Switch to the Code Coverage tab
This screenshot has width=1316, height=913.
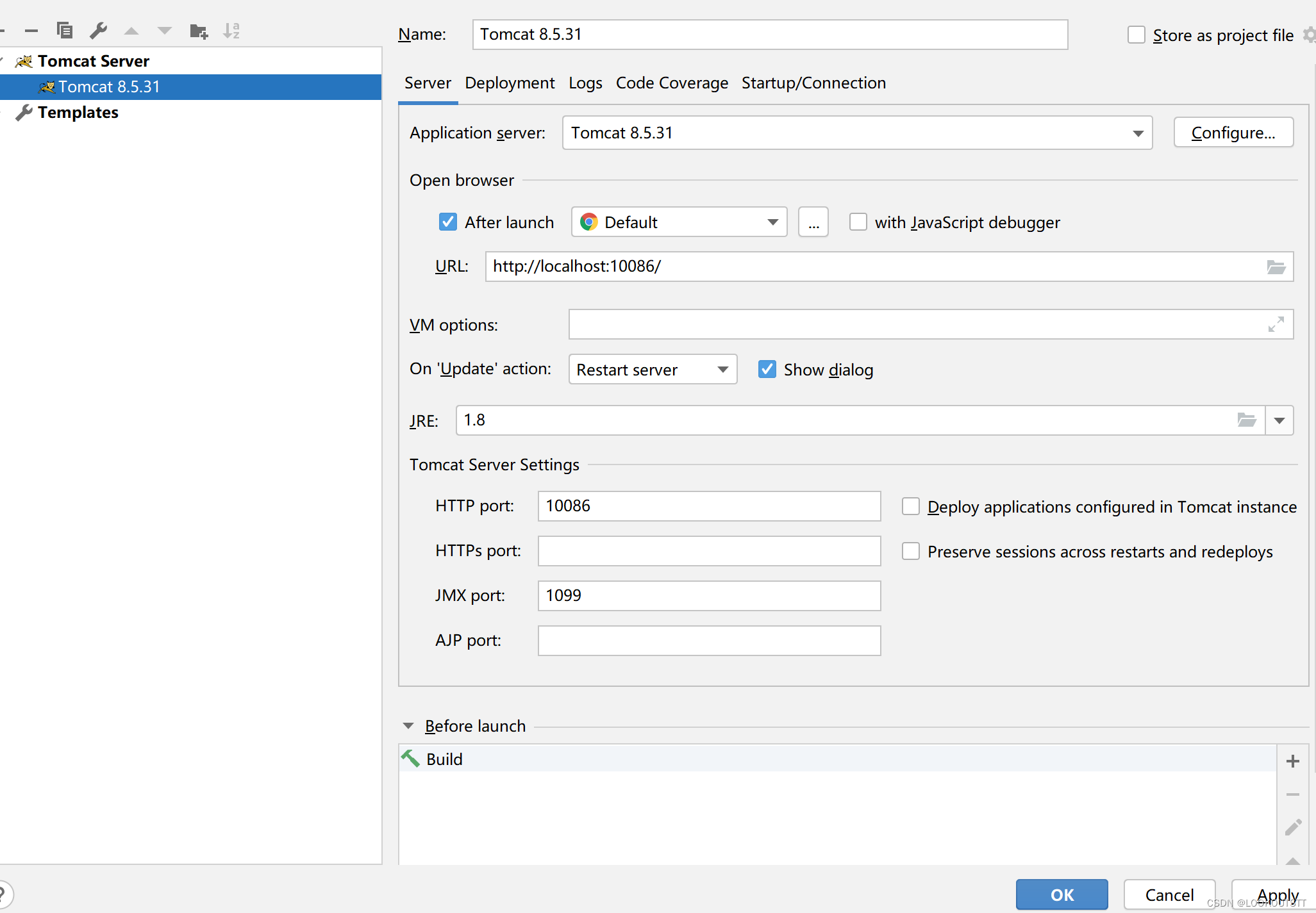pos(672,83)
